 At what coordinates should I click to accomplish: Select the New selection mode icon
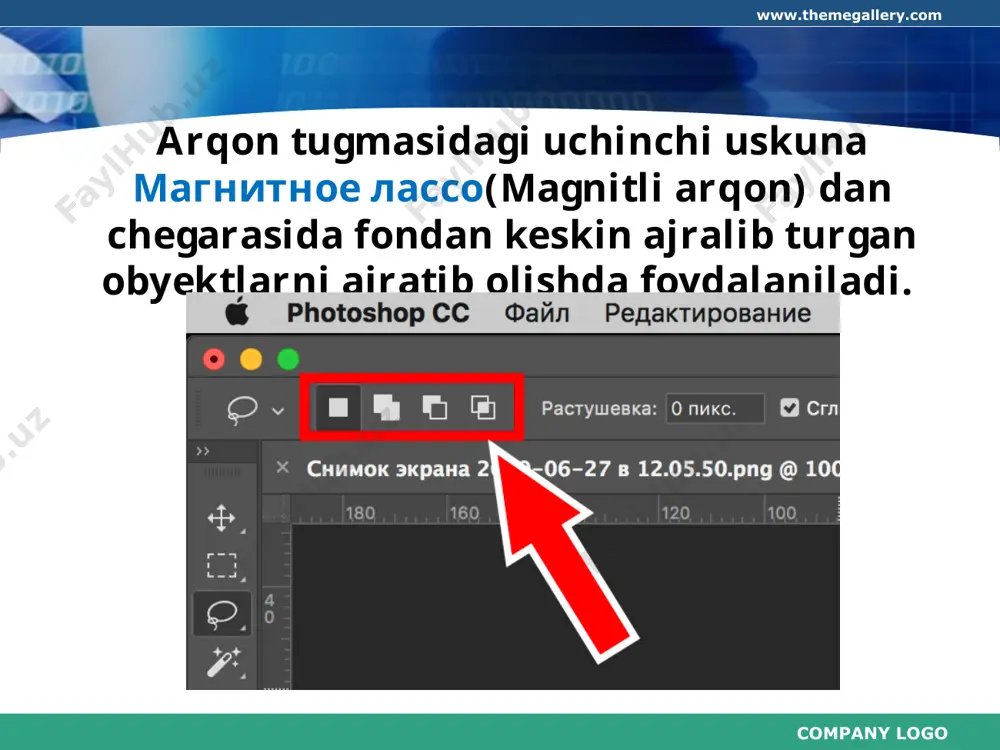point(338,407)
